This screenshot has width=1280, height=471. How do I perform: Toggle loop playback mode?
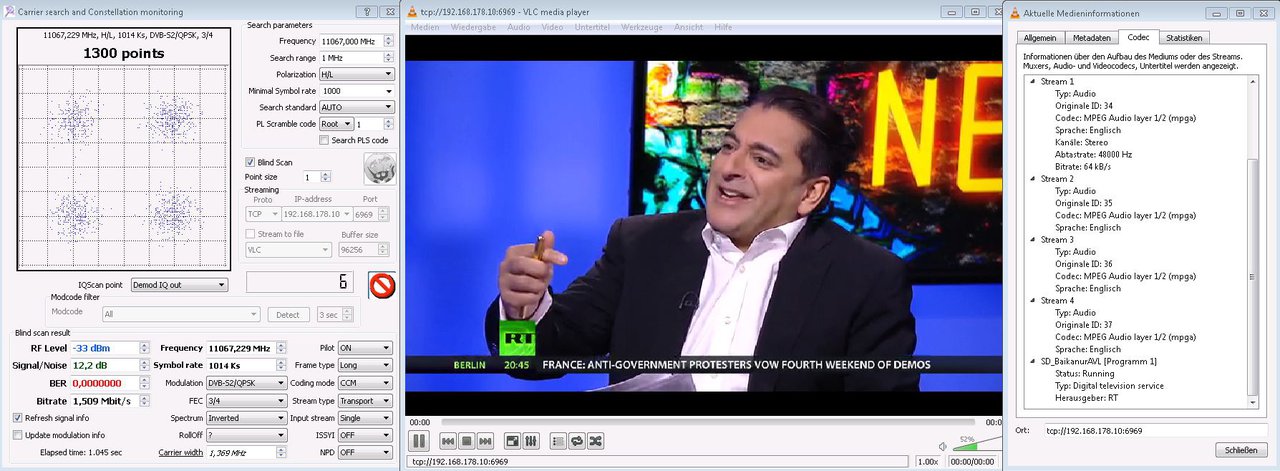click(x=577, y=441)
